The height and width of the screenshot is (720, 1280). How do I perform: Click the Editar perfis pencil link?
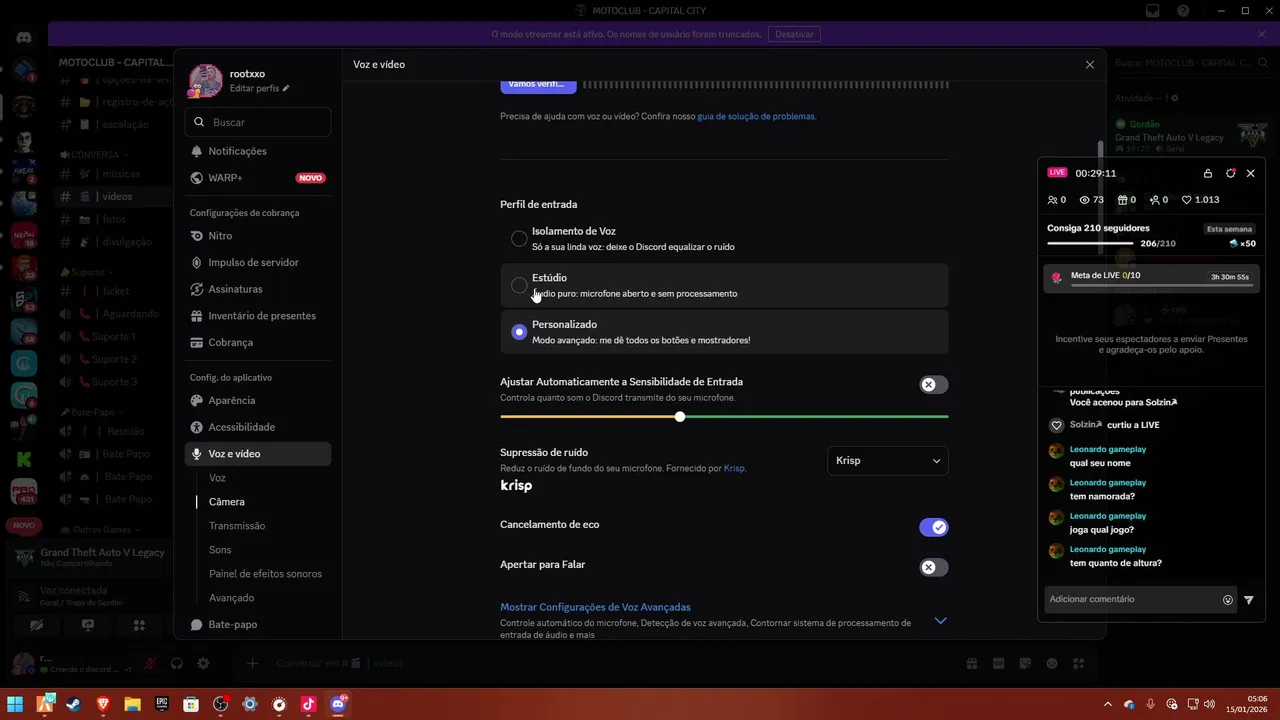pos(259,88)
